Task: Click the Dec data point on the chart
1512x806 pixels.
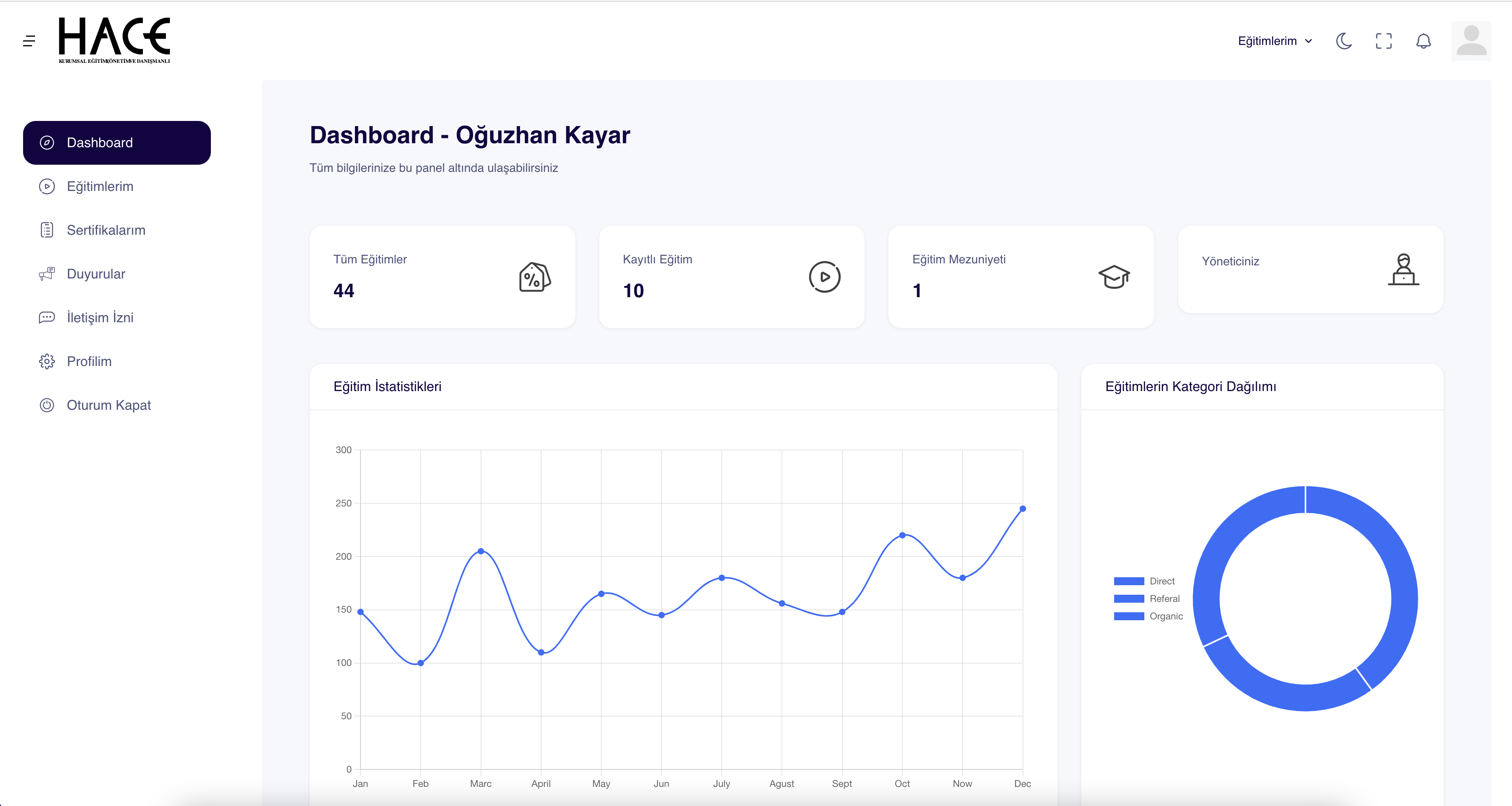Action: [x=1023, y=509]
